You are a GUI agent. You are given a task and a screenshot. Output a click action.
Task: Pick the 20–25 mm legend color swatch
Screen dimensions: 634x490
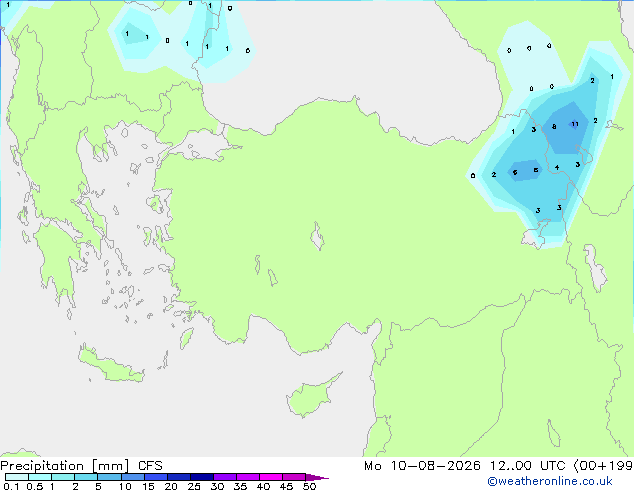point(178,477)
